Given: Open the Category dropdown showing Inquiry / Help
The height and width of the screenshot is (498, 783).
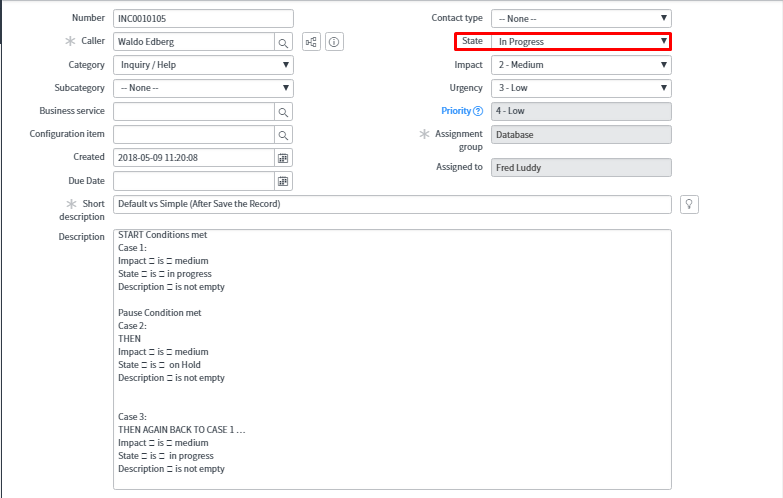Looking at the screenshot, I should click(203, 65).
